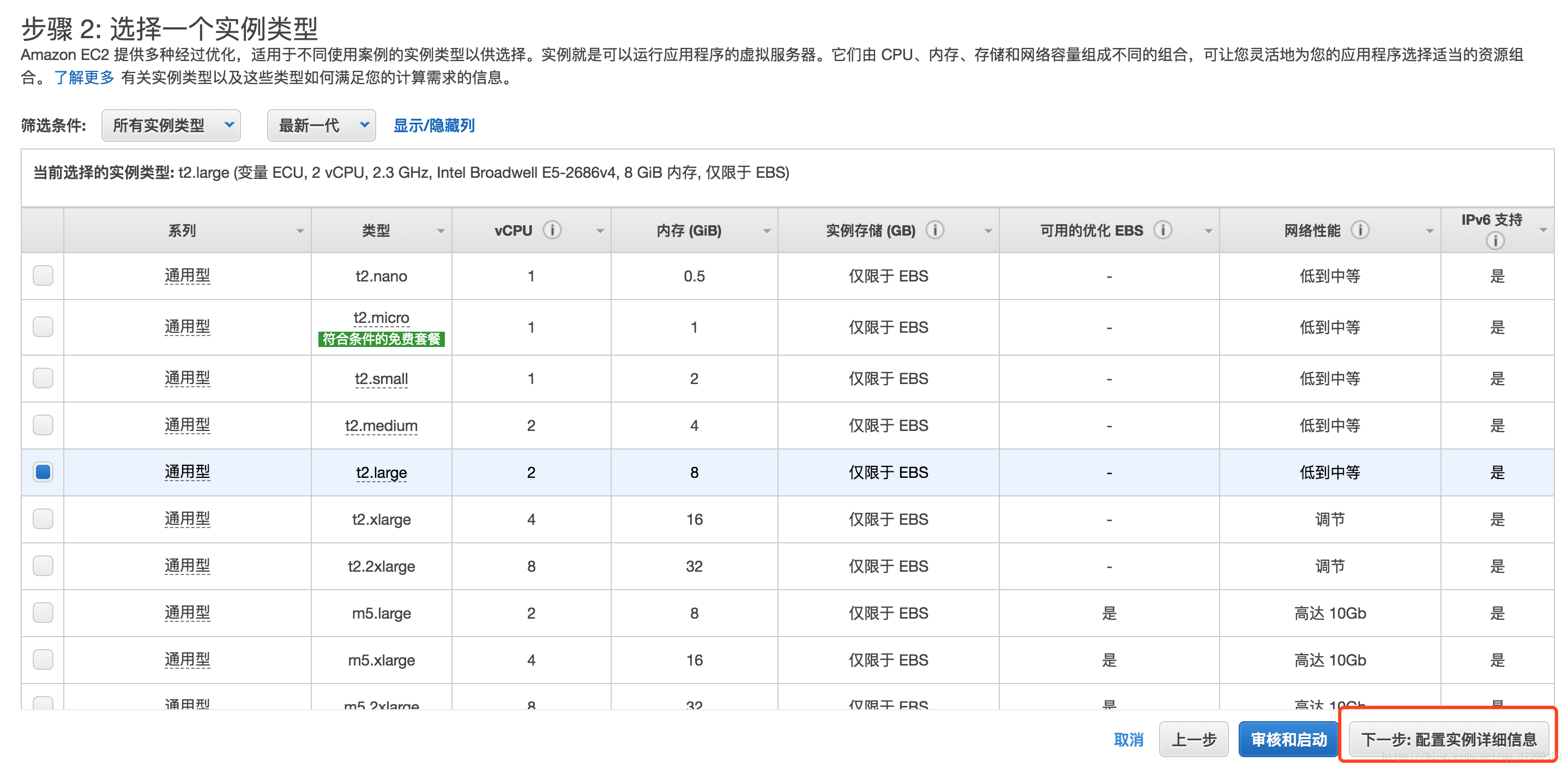Click 仅限于 EBS in the t2.large row
The height and width of the screenshot is (767, 1568).
(x=888, y=472)
